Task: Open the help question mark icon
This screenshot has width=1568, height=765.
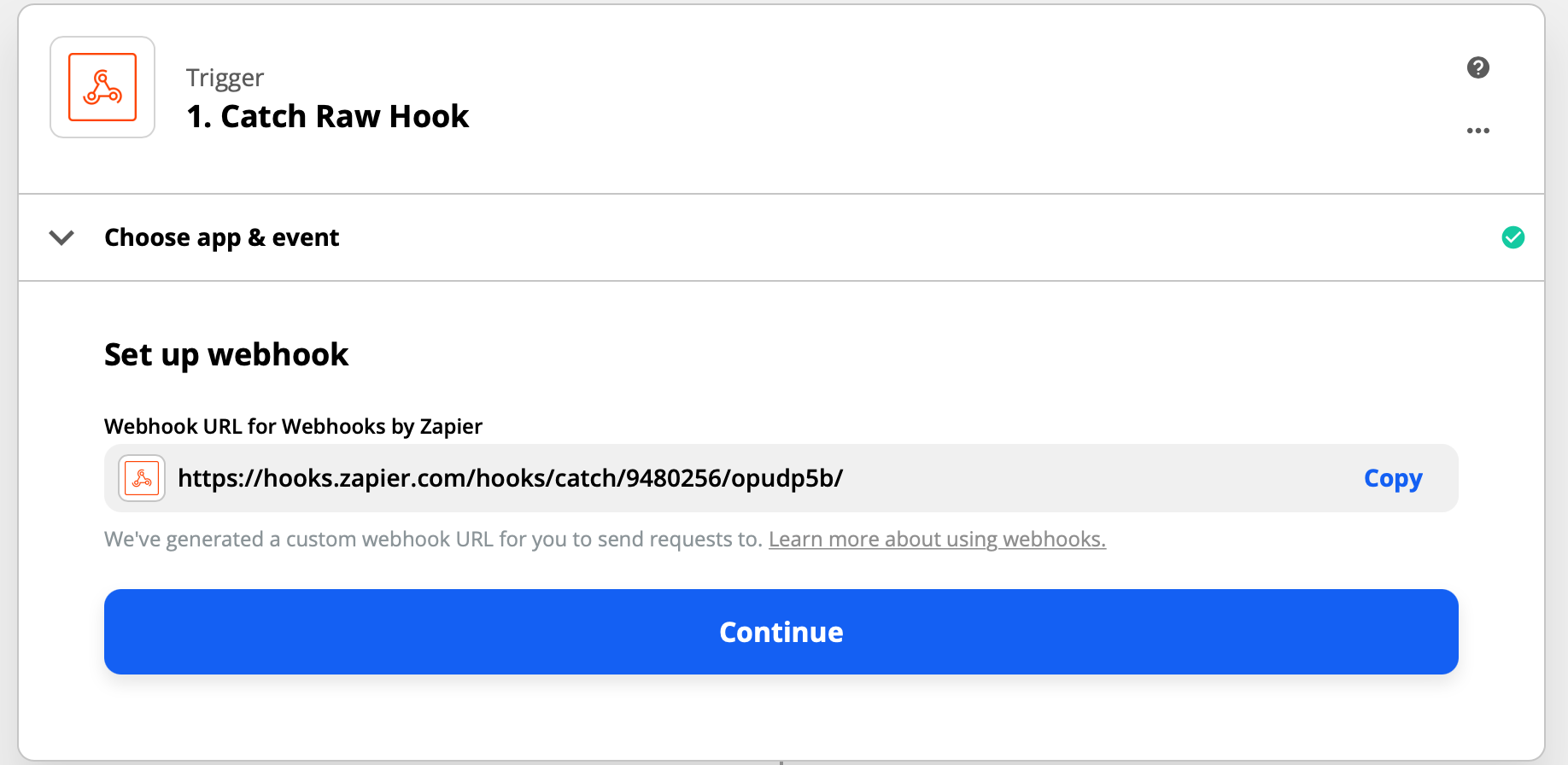Action: pyautogui.click(x=1478, y=67)
